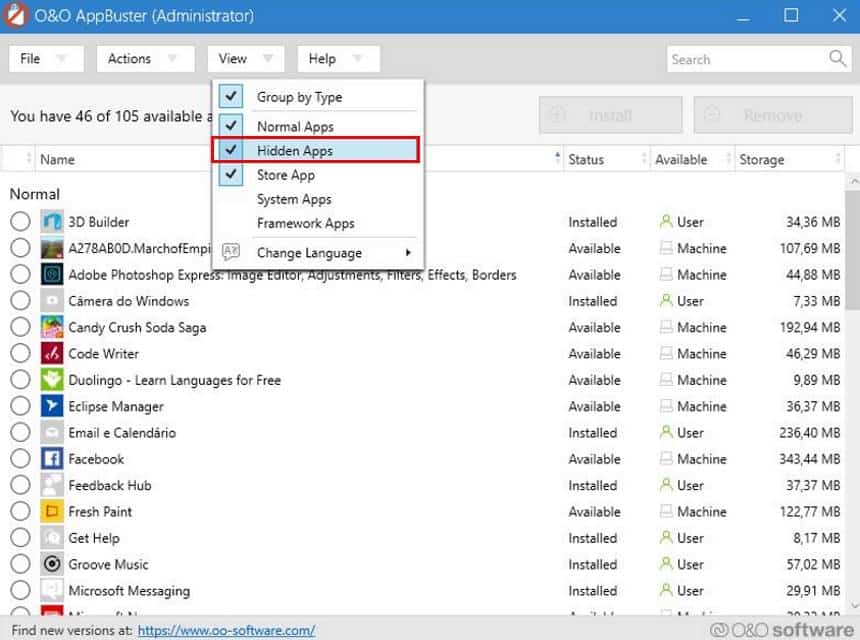Click the Machine icon in Candy Crush row
This screenshot has width=860, height=640.
[x=666, y=327]
